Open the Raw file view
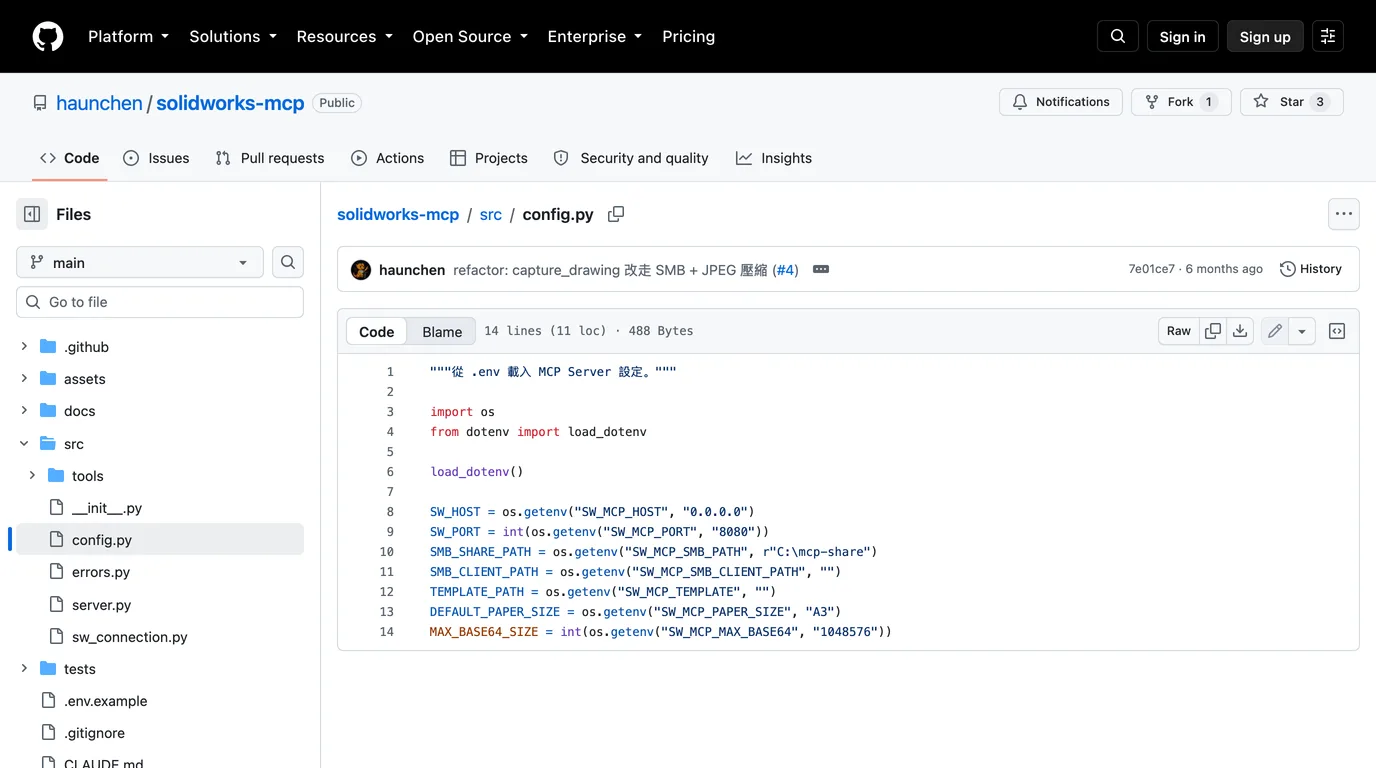This screenshot has width=1376, height=768. 1179,331
